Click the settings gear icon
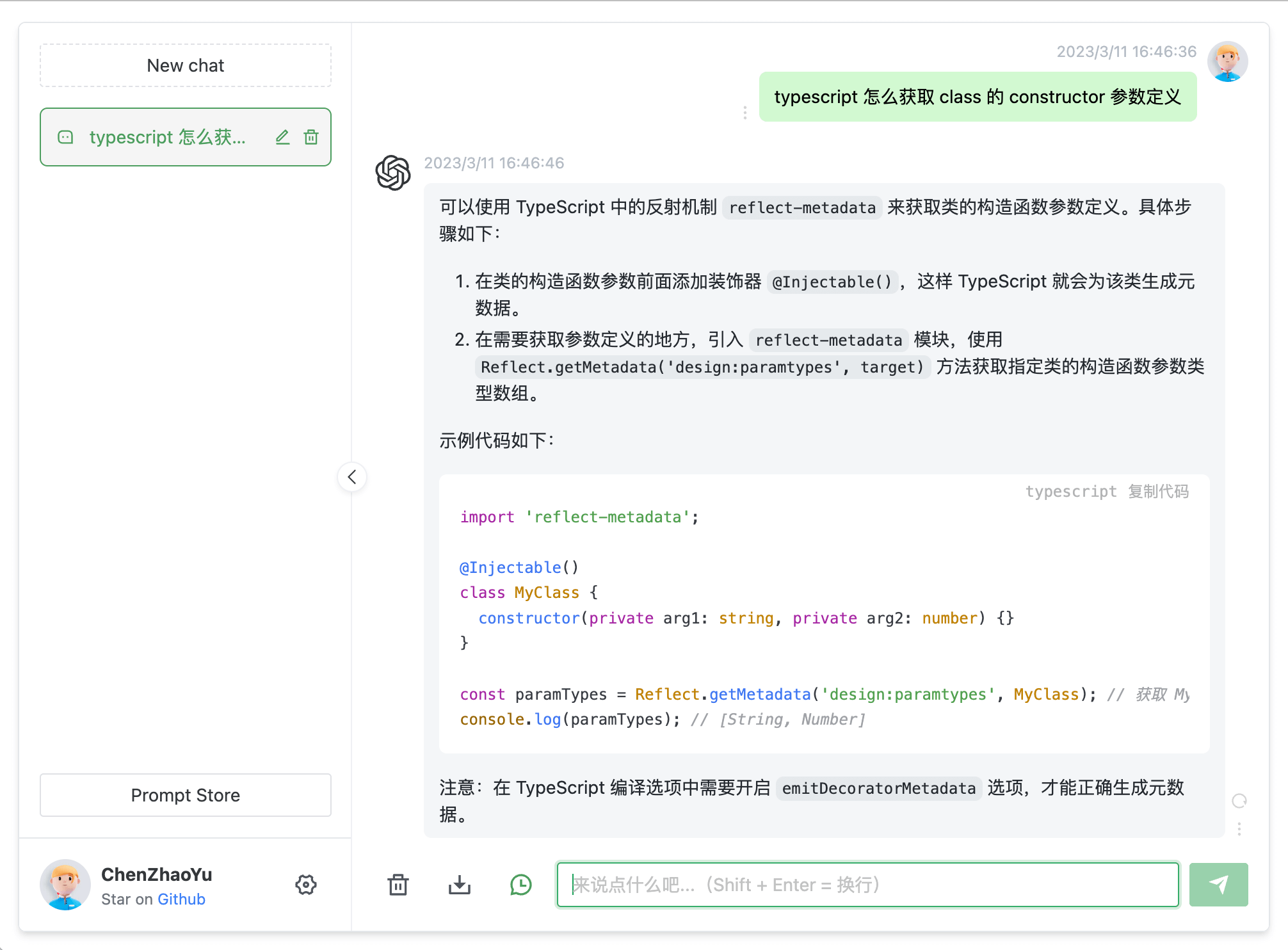 pyautogui.click(x=305, y=884)
